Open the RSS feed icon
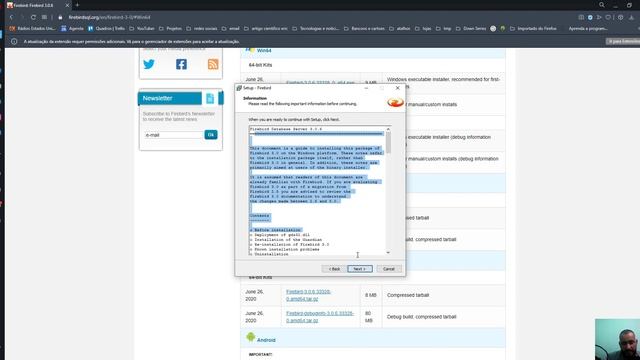 pos(213,64)
